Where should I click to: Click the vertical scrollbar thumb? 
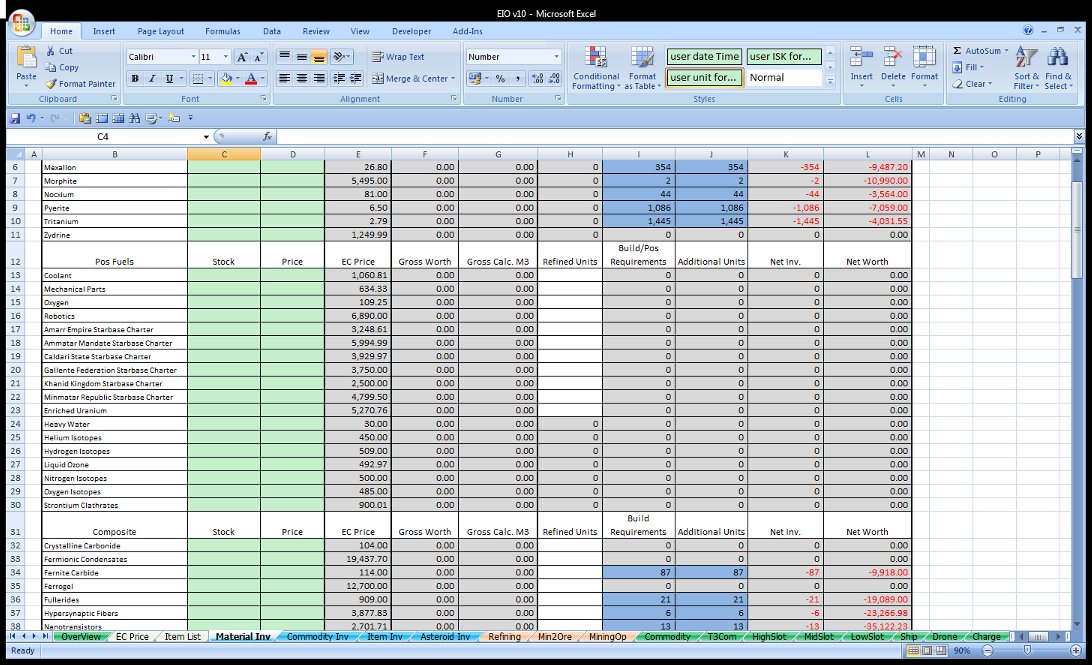[1077, 228]
